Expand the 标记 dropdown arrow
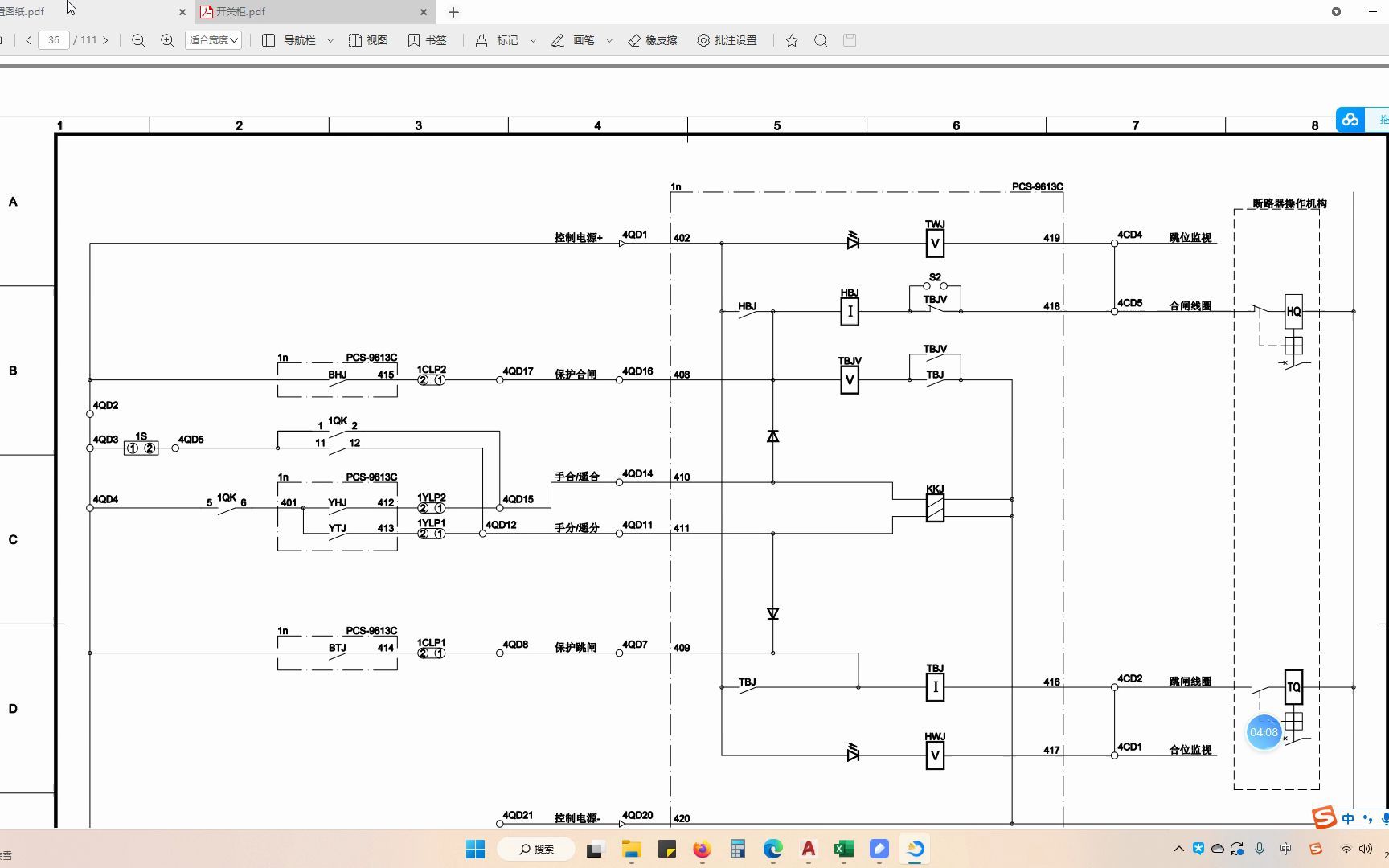Image resolution: width=1389 pixels, height=868 pixels. pos(533,40)
